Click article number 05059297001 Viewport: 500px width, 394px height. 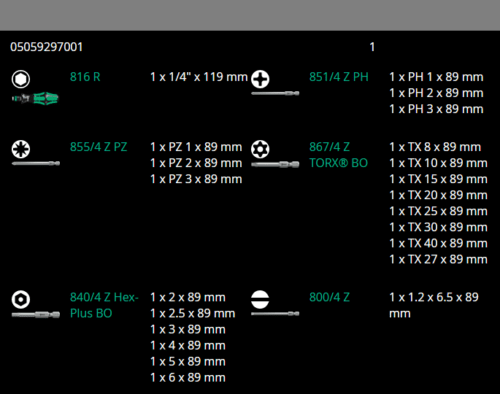click(46, 47)
